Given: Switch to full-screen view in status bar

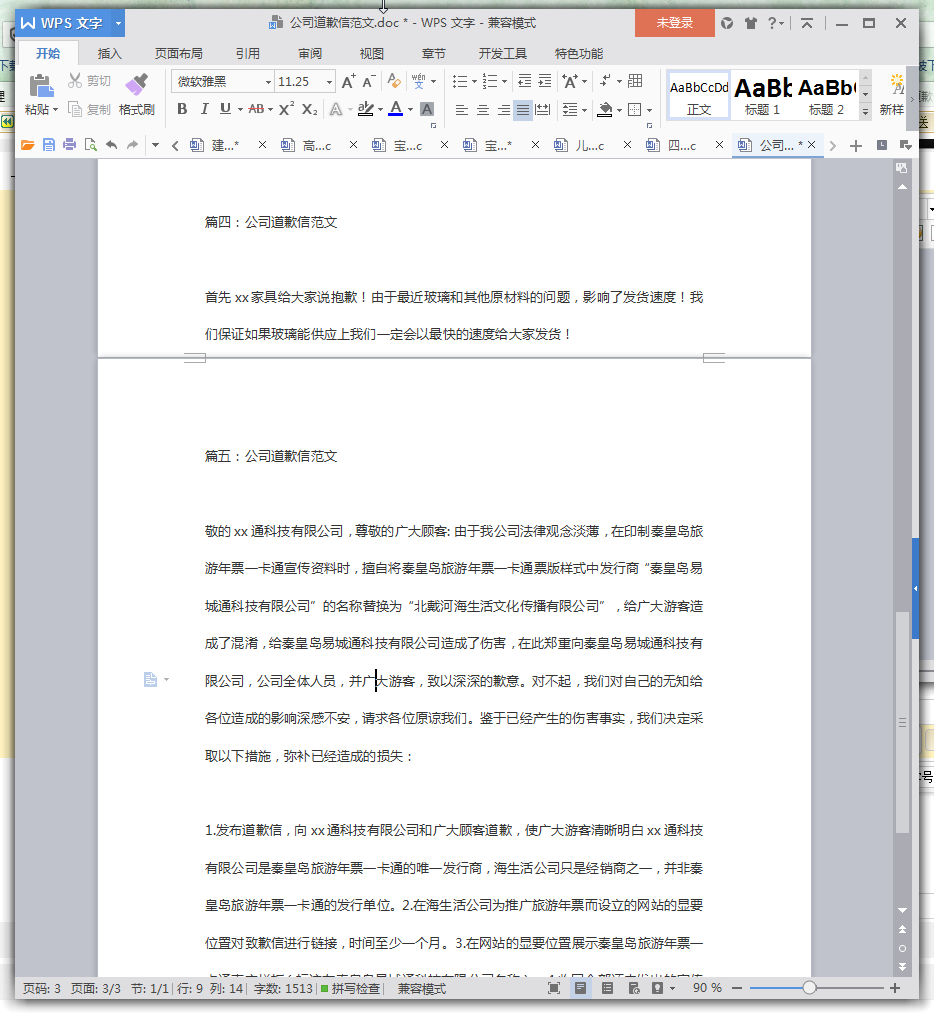Looking at the screenshot, I should coord(554,987).
